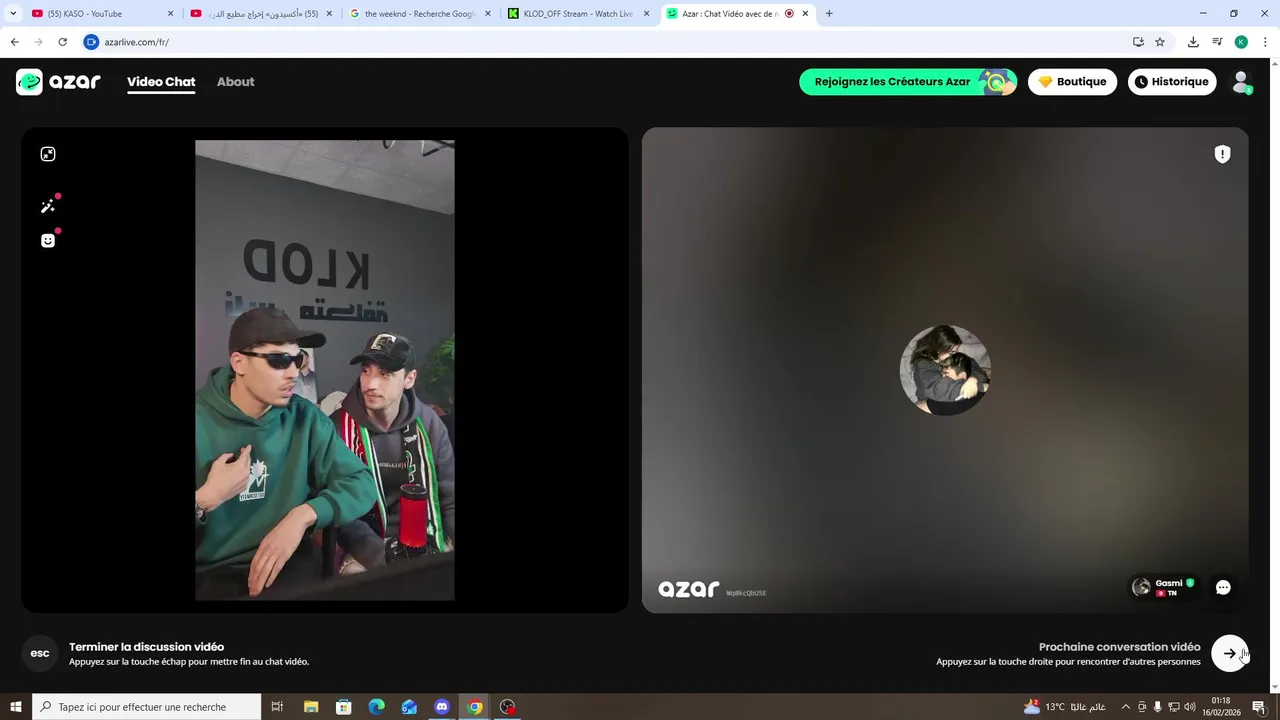Image resolution: width=1280 pixels, height=720 pixels.
Task: Open the browser downloads icon
Action: tap(1193, 42)
